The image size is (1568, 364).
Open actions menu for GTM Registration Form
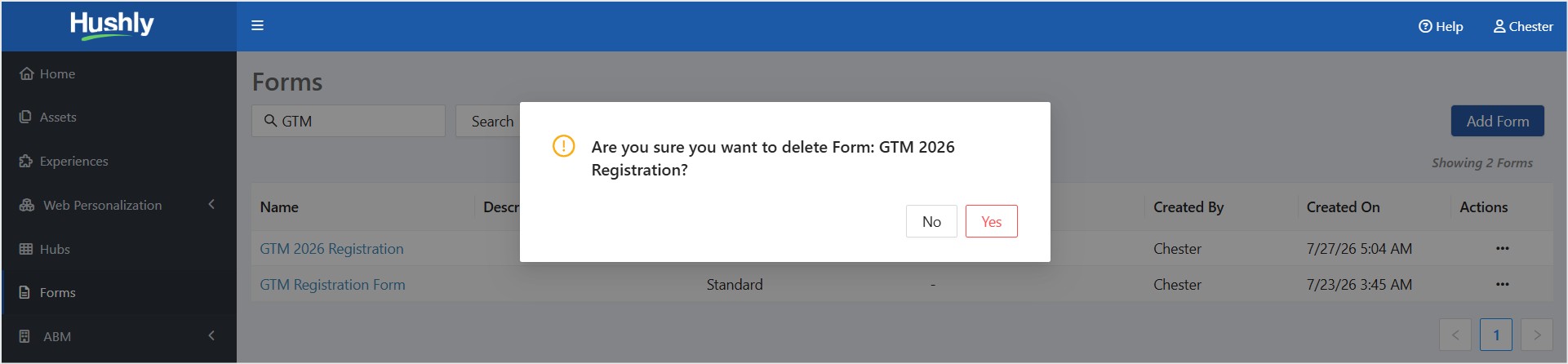[x=1502, y=284]
